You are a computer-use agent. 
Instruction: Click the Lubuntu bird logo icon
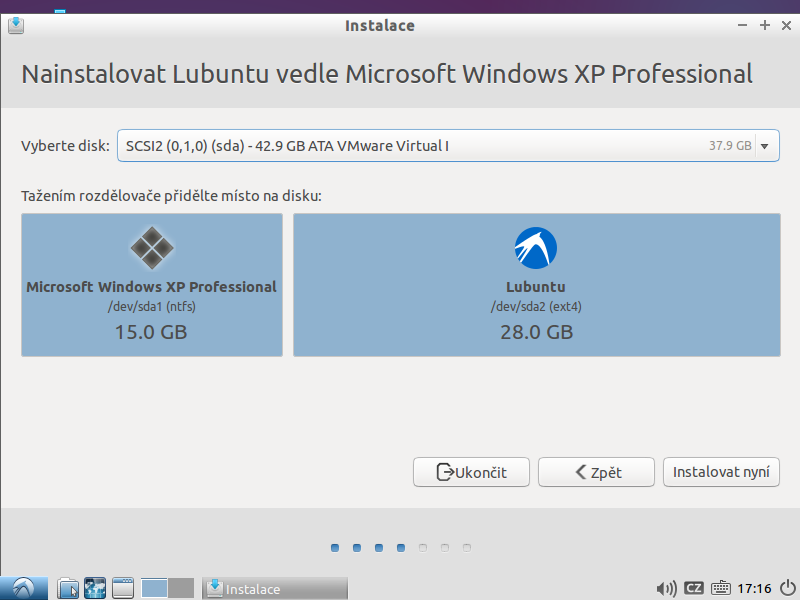(536, 248)
